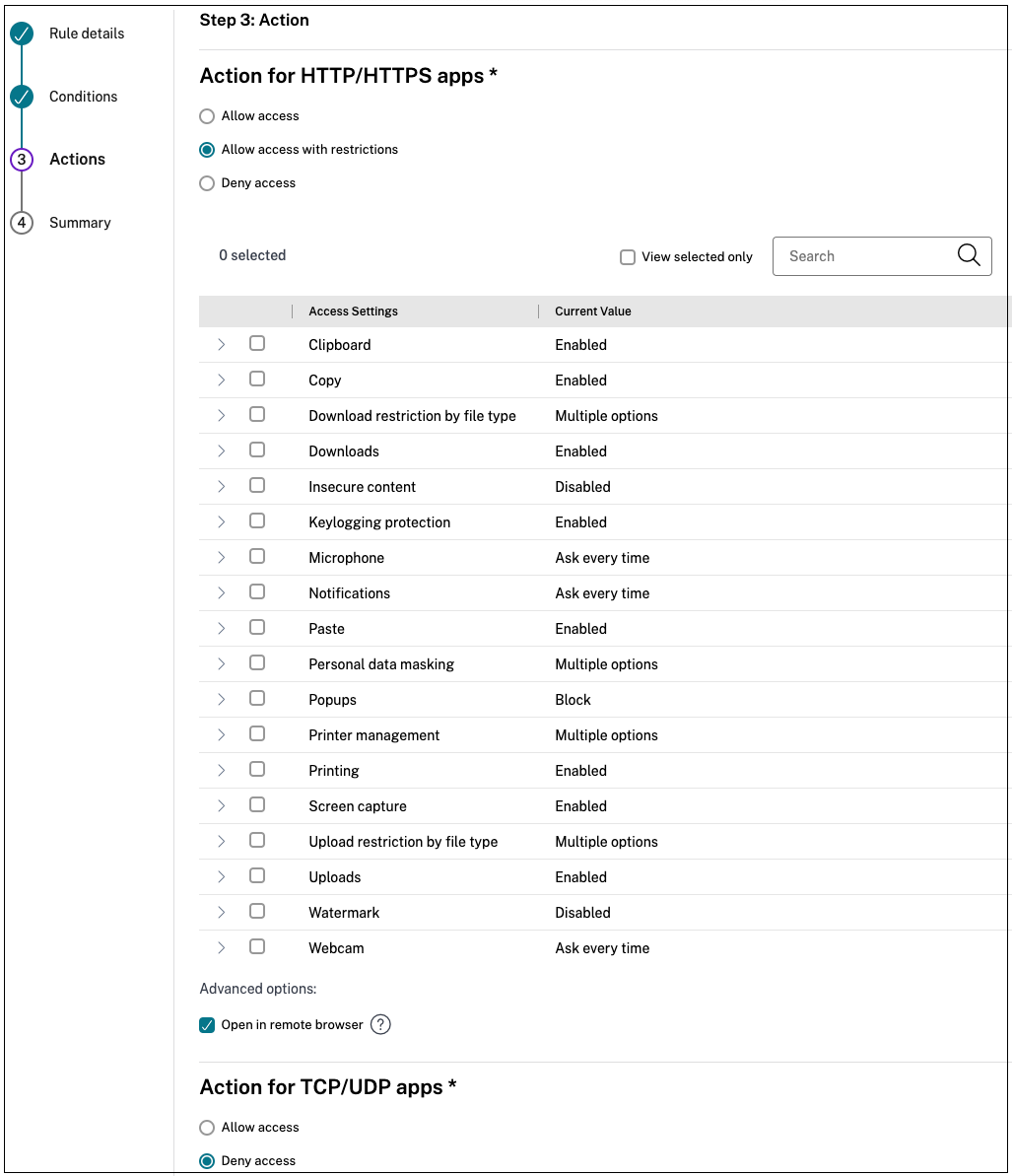Click the remote browser help icon
The height and width of the screenshot is (1176, 1013).
tap(380, 1025)
